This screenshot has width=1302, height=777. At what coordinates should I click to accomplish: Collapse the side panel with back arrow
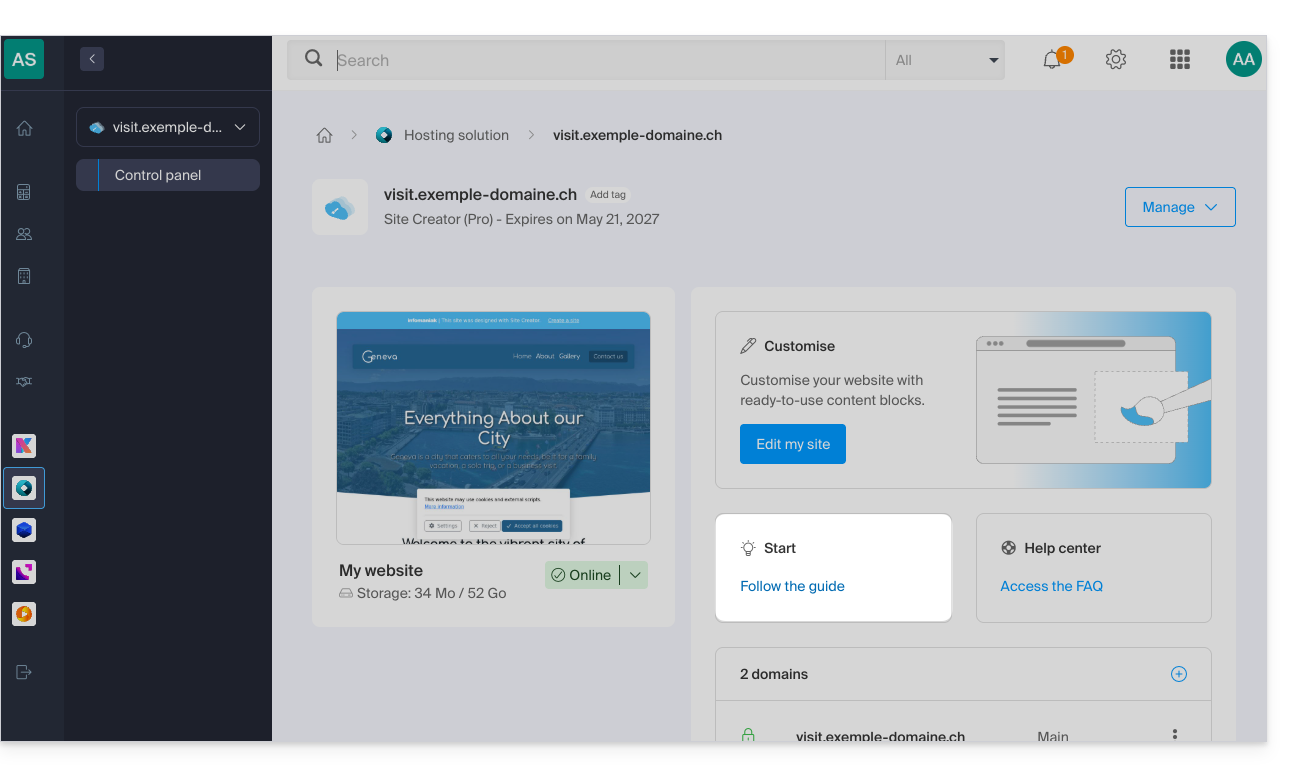92,59
